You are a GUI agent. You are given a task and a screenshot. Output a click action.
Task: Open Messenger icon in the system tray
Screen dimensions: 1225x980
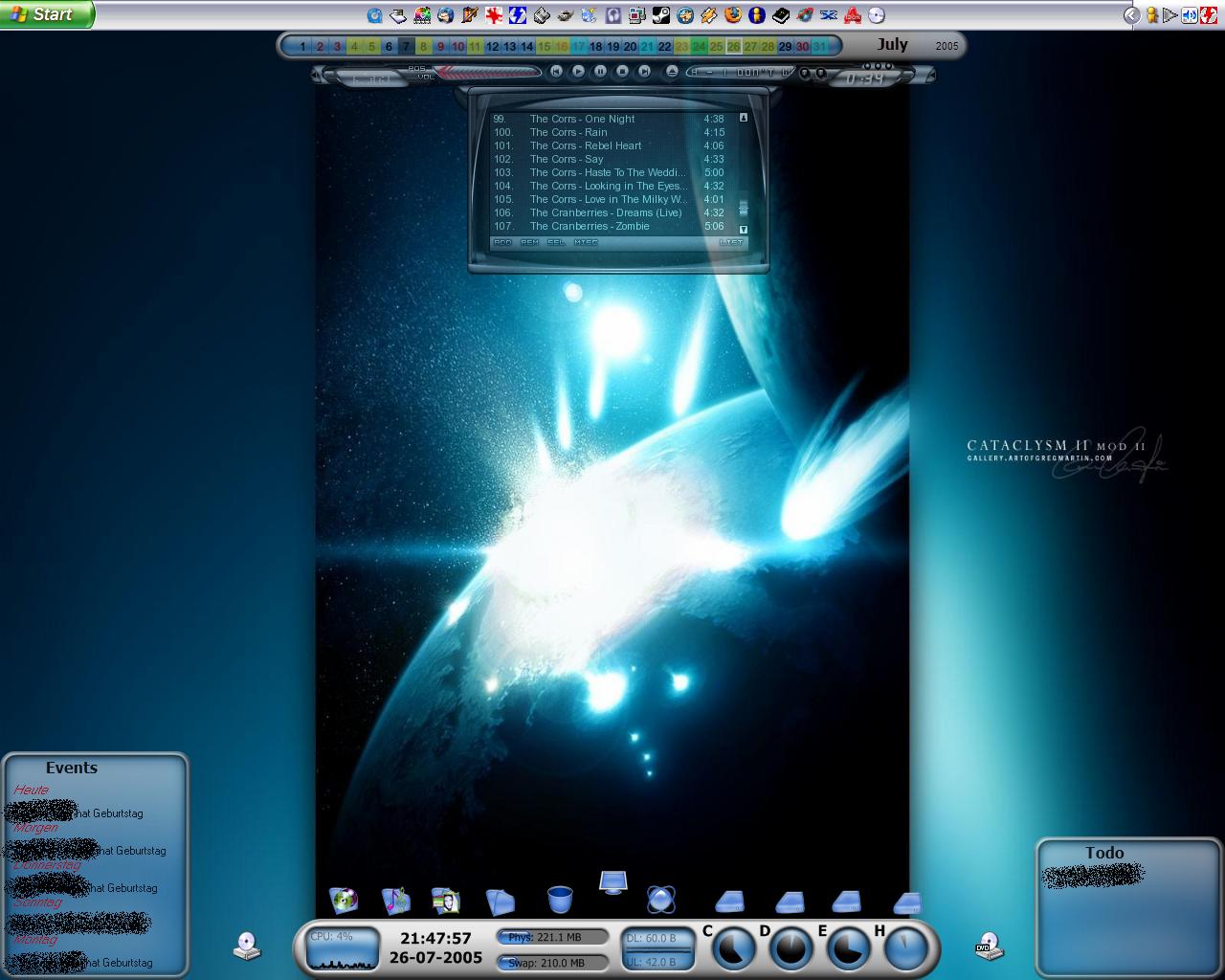[x=1151, y=15]
